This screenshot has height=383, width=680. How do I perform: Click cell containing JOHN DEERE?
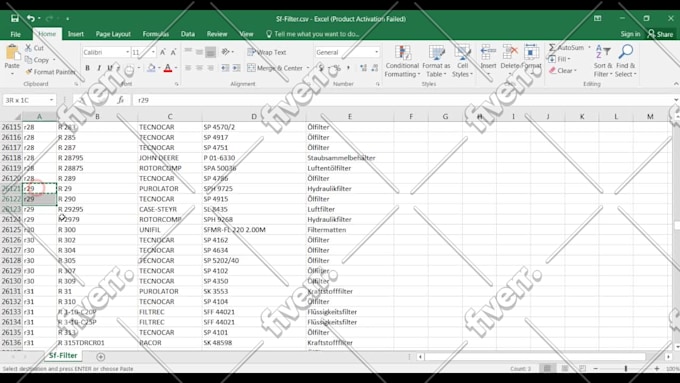tap(170, 158)
